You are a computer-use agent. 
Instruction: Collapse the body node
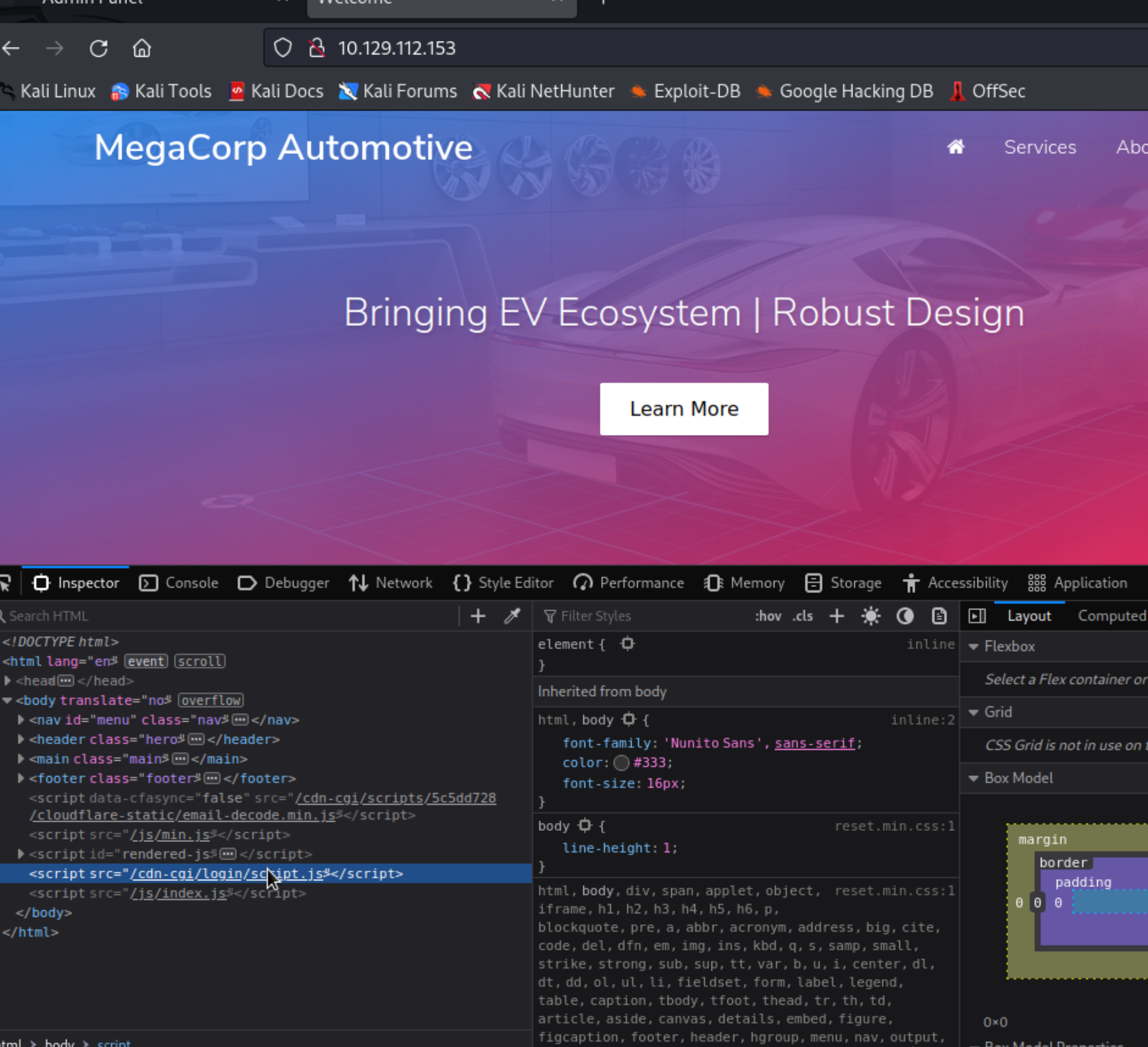pyautogui.click(x=7, y=700)
